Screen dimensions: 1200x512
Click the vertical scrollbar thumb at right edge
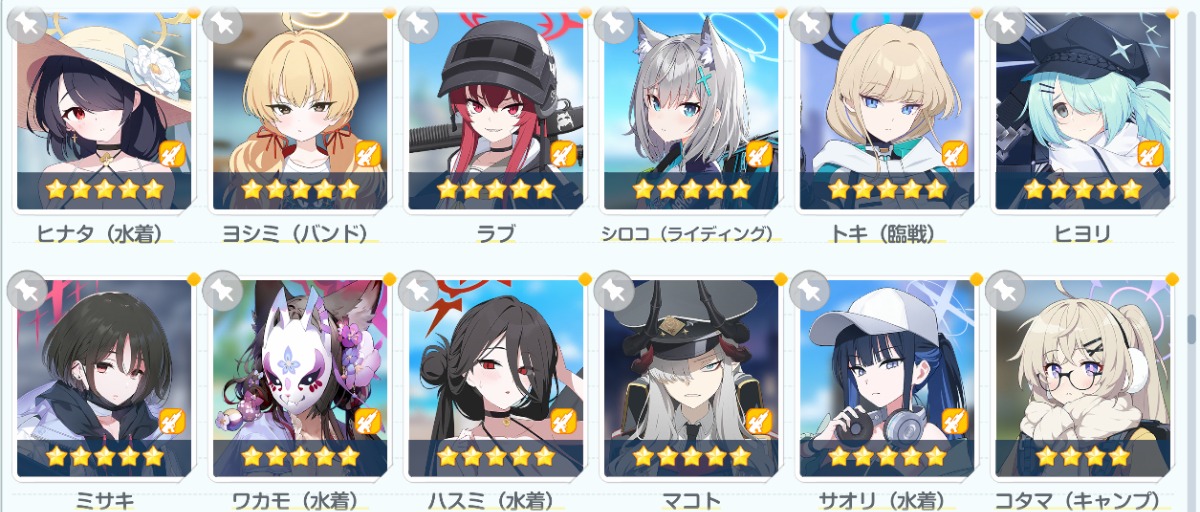tap(1192, 332)
